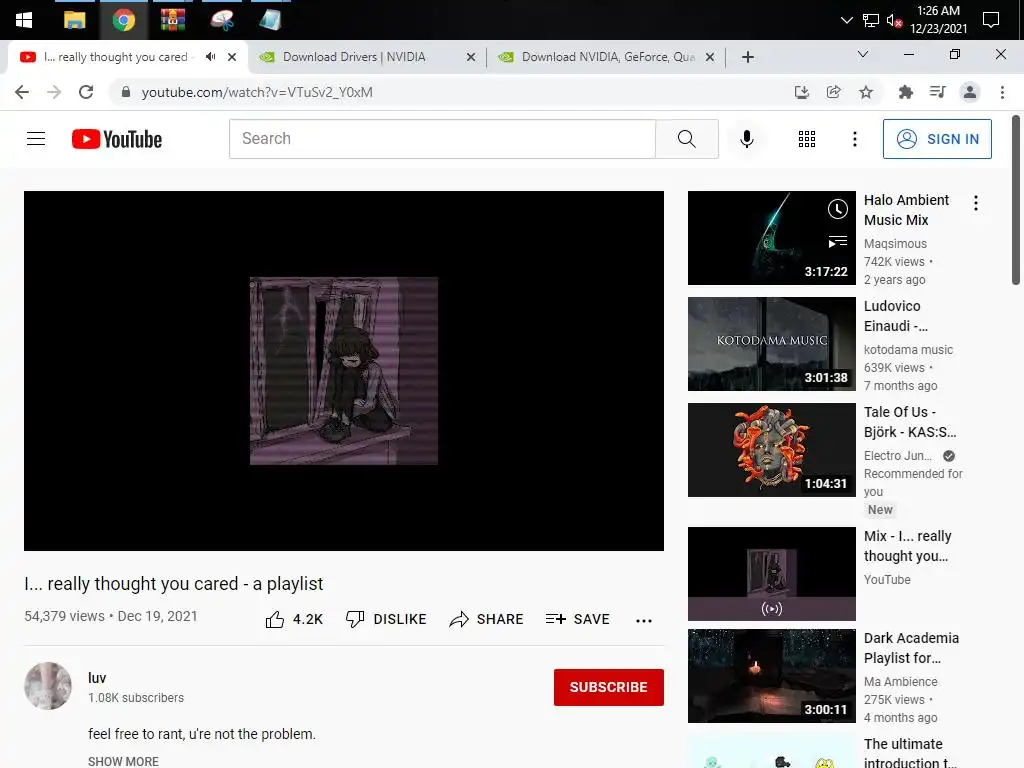1024x768 pixels.
Task: Share the video via SHARE
Action: coord(487,619)
